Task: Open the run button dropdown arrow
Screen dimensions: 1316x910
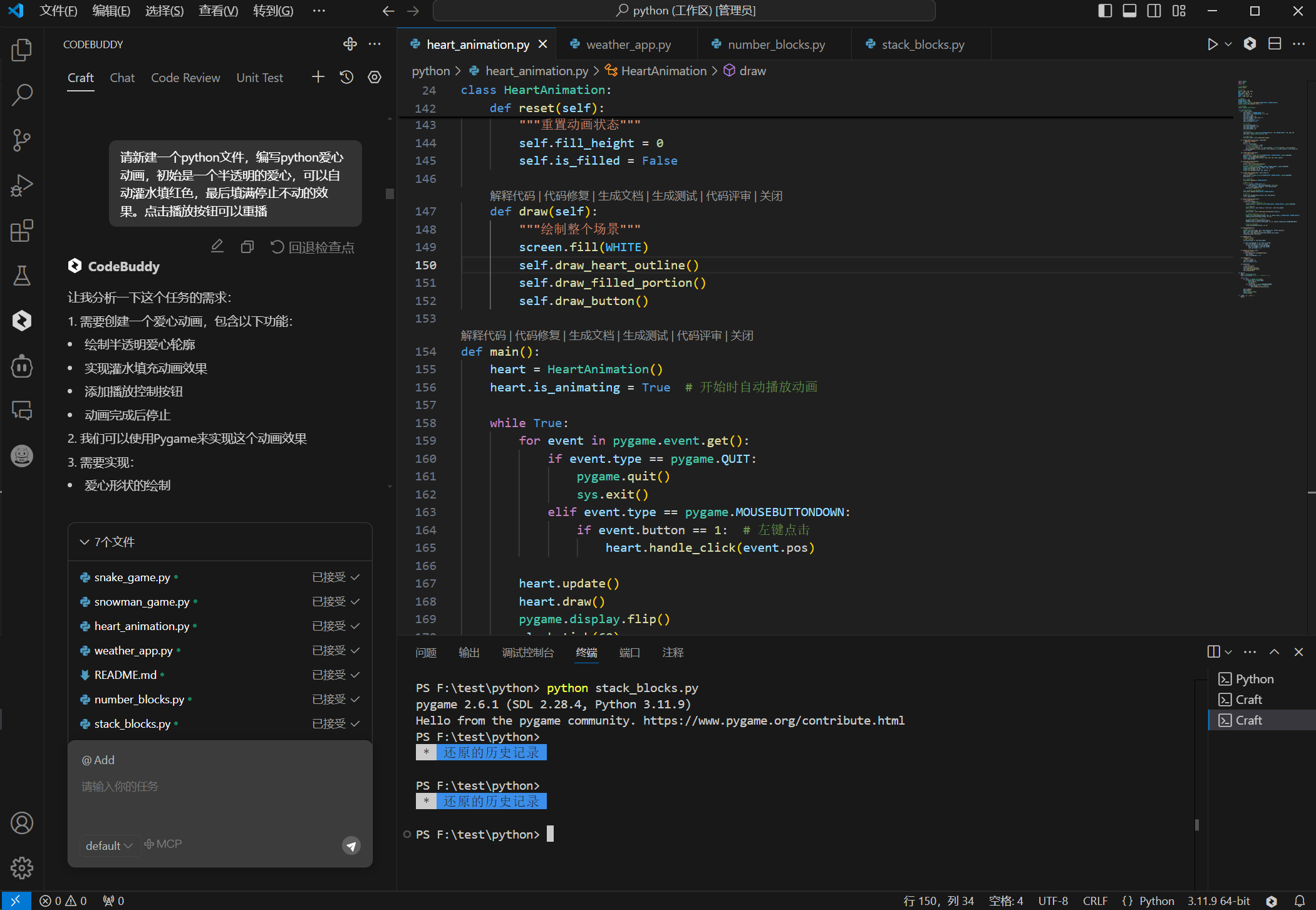Action: point(1228,44)
